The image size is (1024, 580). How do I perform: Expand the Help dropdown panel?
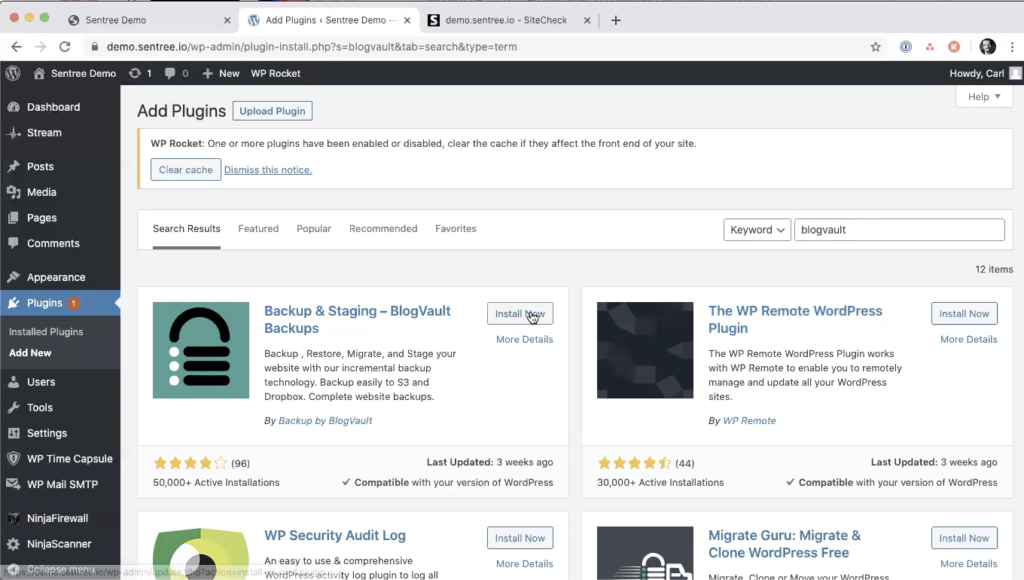coord(983,96)
